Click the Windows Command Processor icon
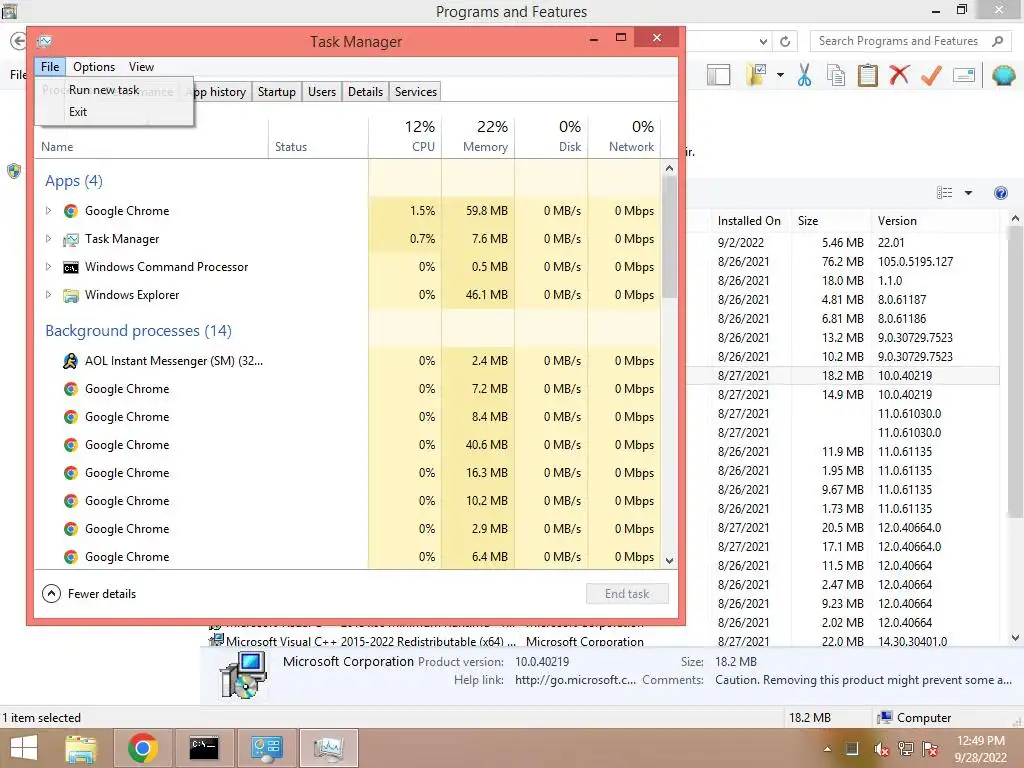 71,267
